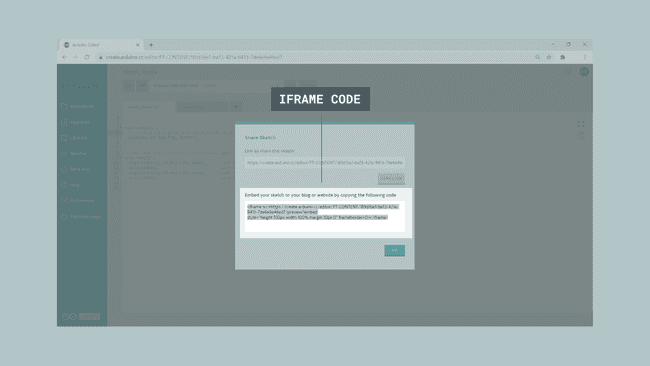The height and width of the screenshot is (366, 650).
Task: Click the 'Embed your sketch' instruction text
Action: tap(320, 195)
